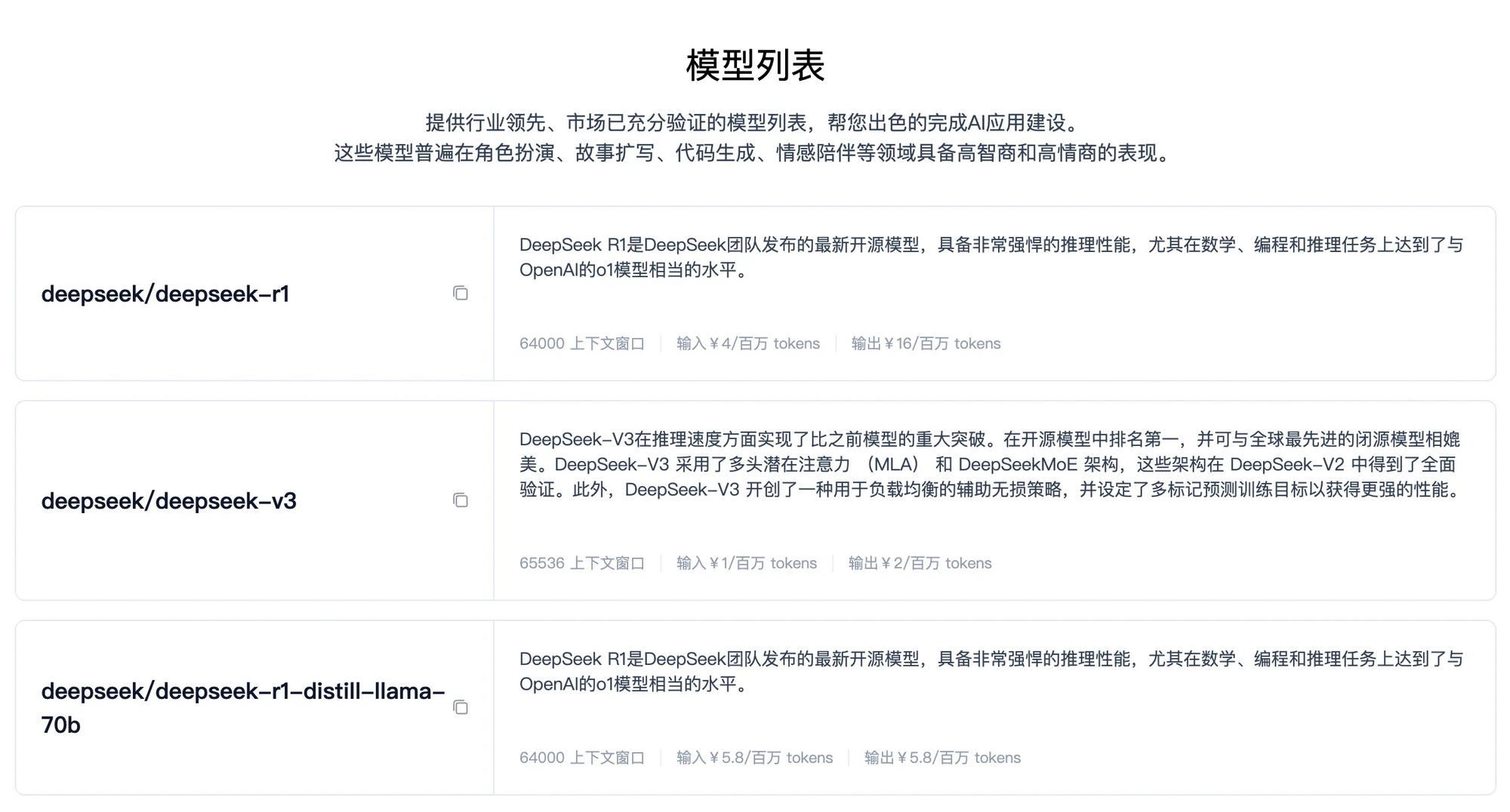This screenshot has height=812, width=1510.
Task: Click the 输出￥16/百万 tokens price
Action: 926,343
